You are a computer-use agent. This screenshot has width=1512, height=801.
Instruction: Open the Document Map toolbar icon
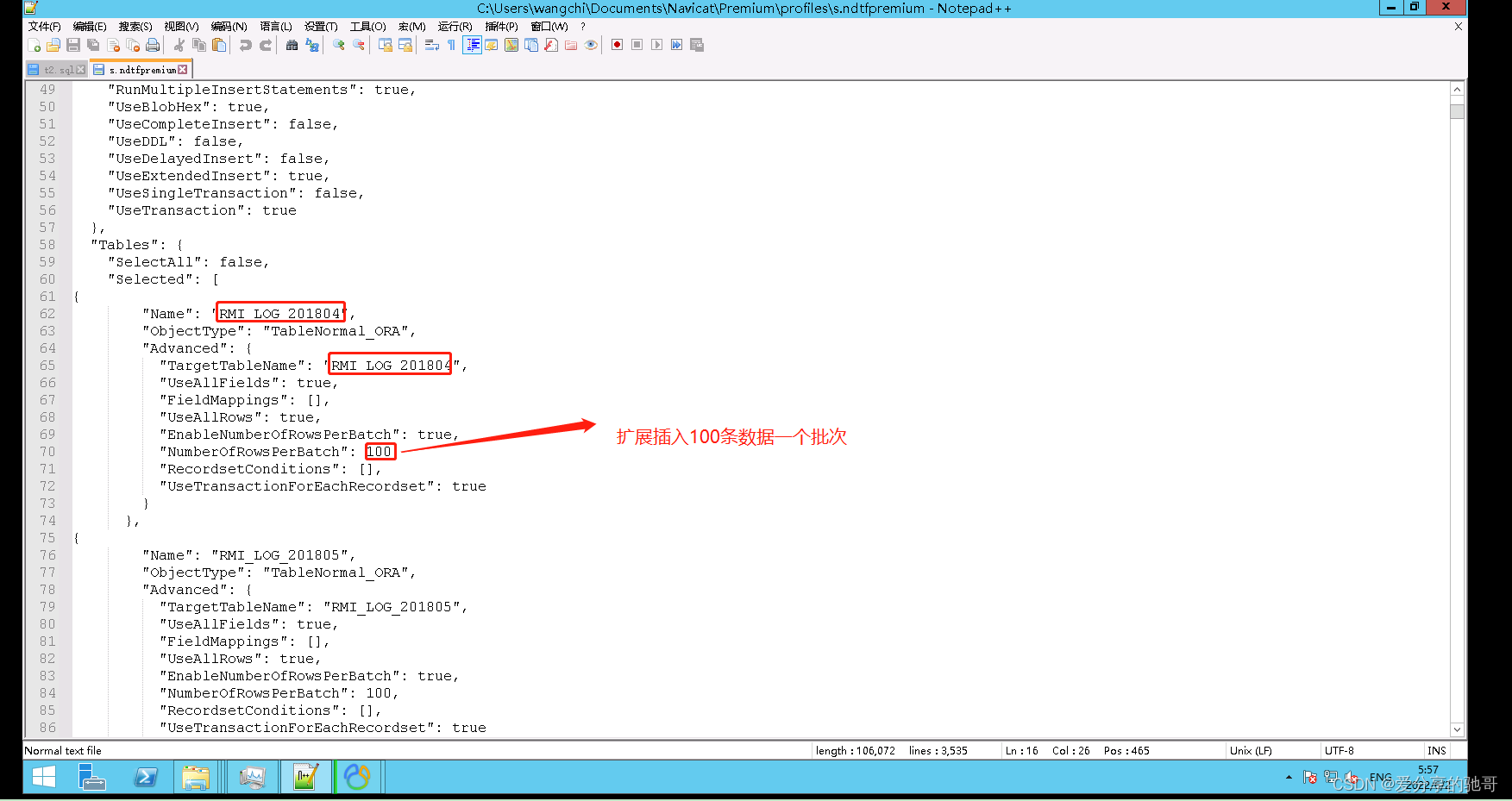tap(511, 45)
